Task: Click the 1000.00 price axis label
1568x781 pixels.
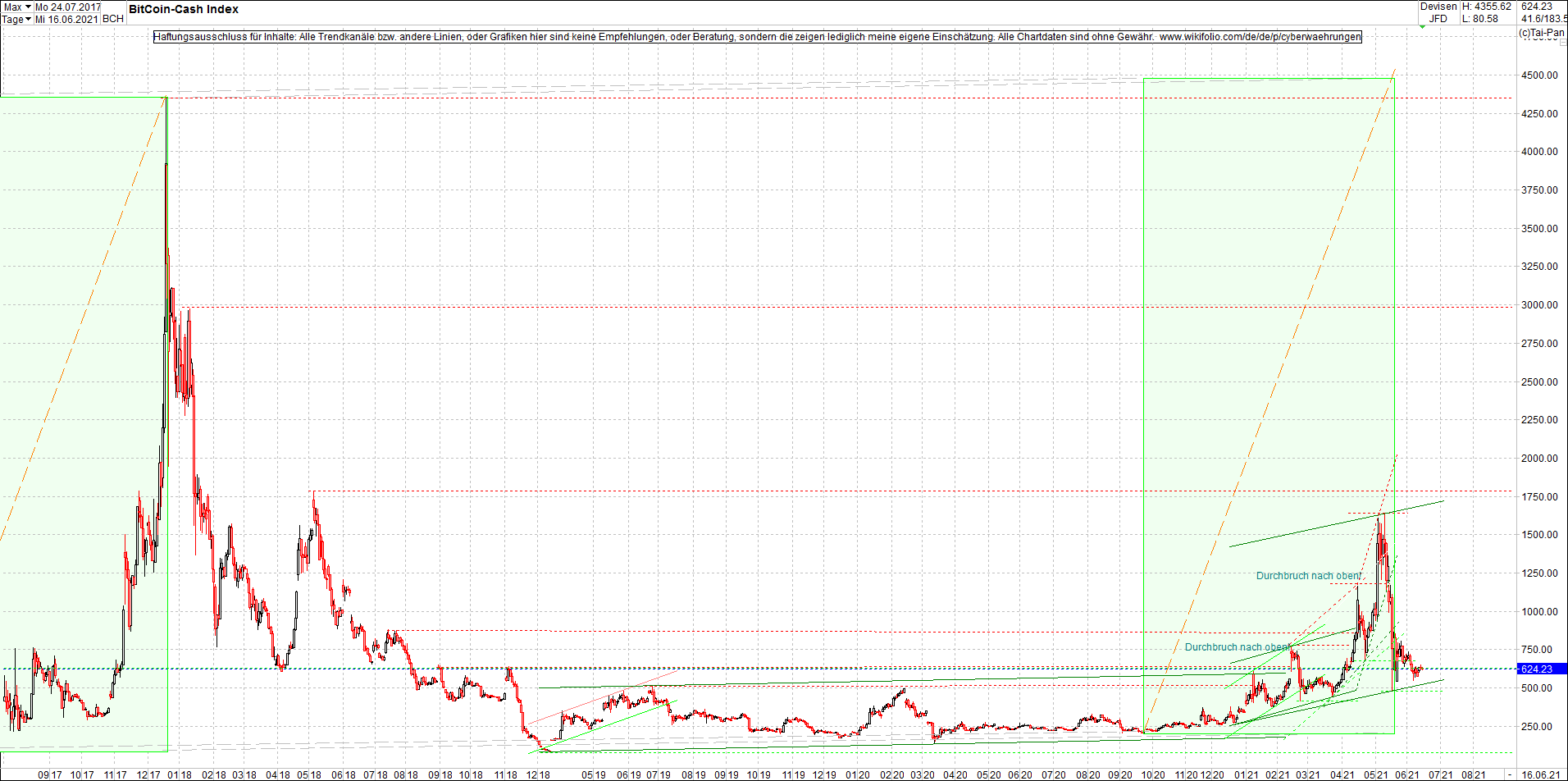Action: click(x=1539, y=612)
